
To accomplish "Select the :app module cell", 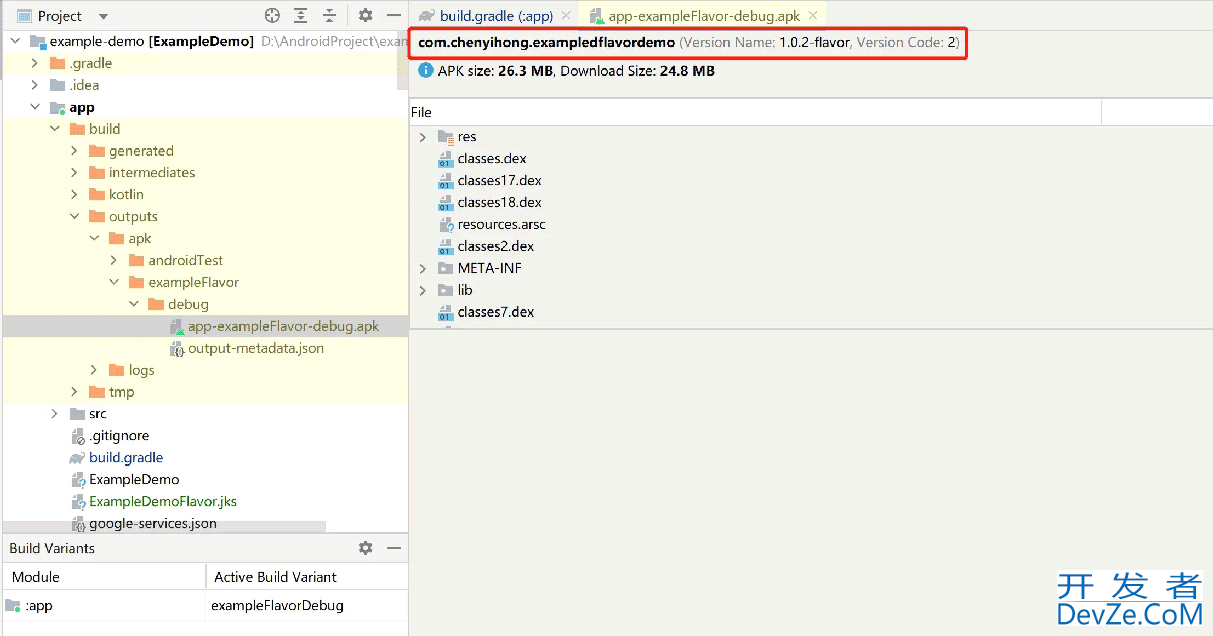I will point(104,605).
